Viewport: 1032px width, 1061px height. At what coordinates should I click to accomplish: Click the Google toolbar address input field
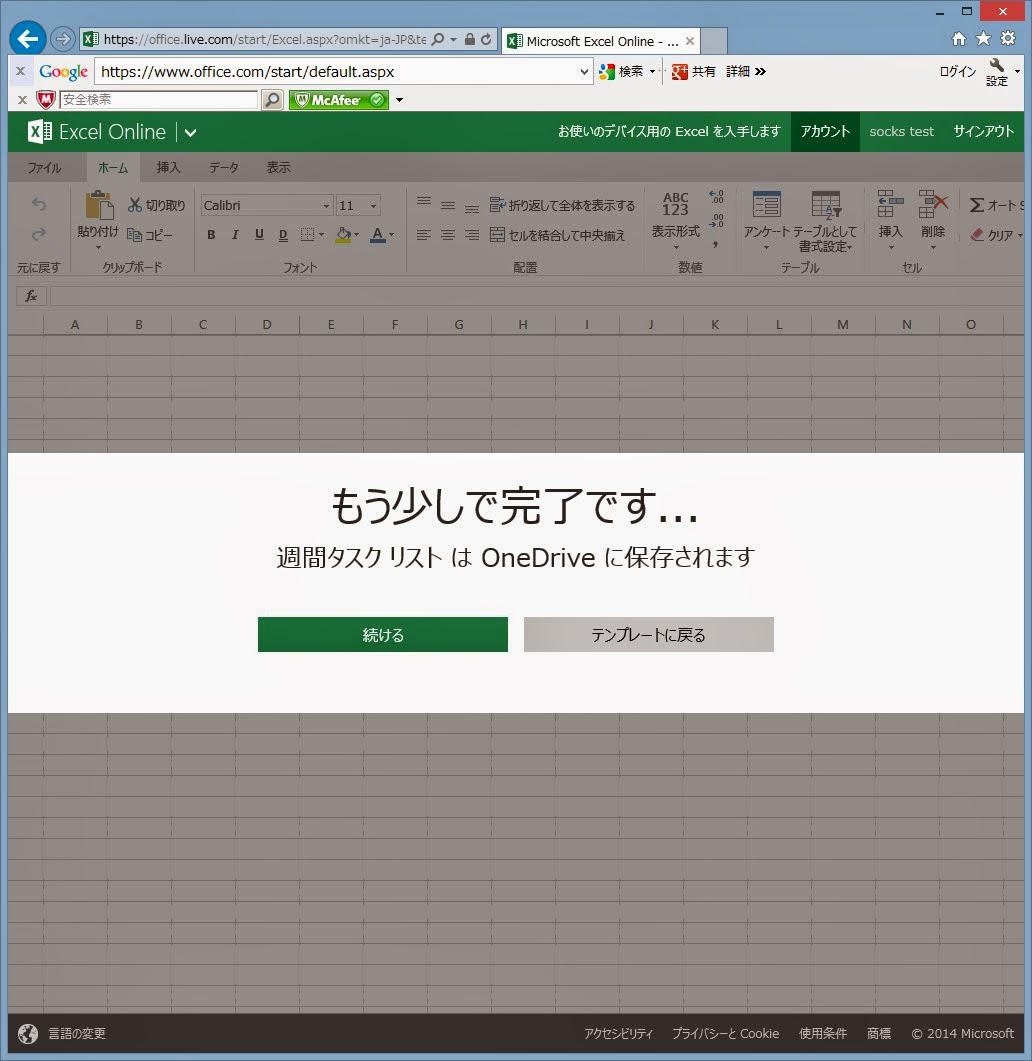click(x=336, y=72)
